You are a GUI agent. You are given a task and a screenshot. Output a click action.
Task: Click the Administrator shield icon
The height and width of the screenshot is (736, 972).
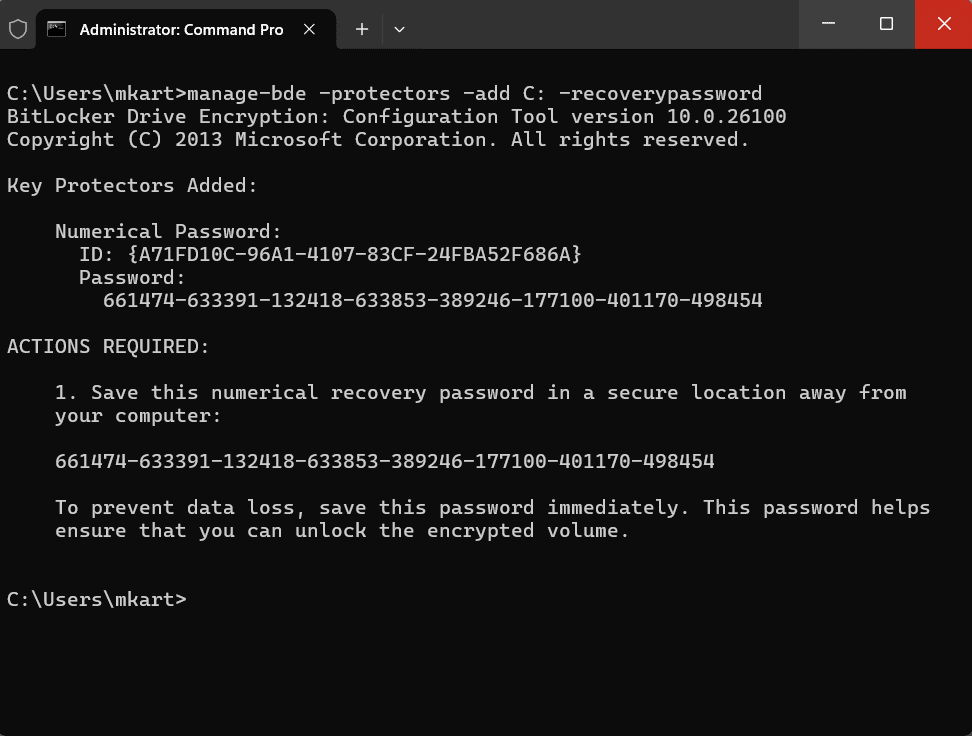tap(18, 29)
